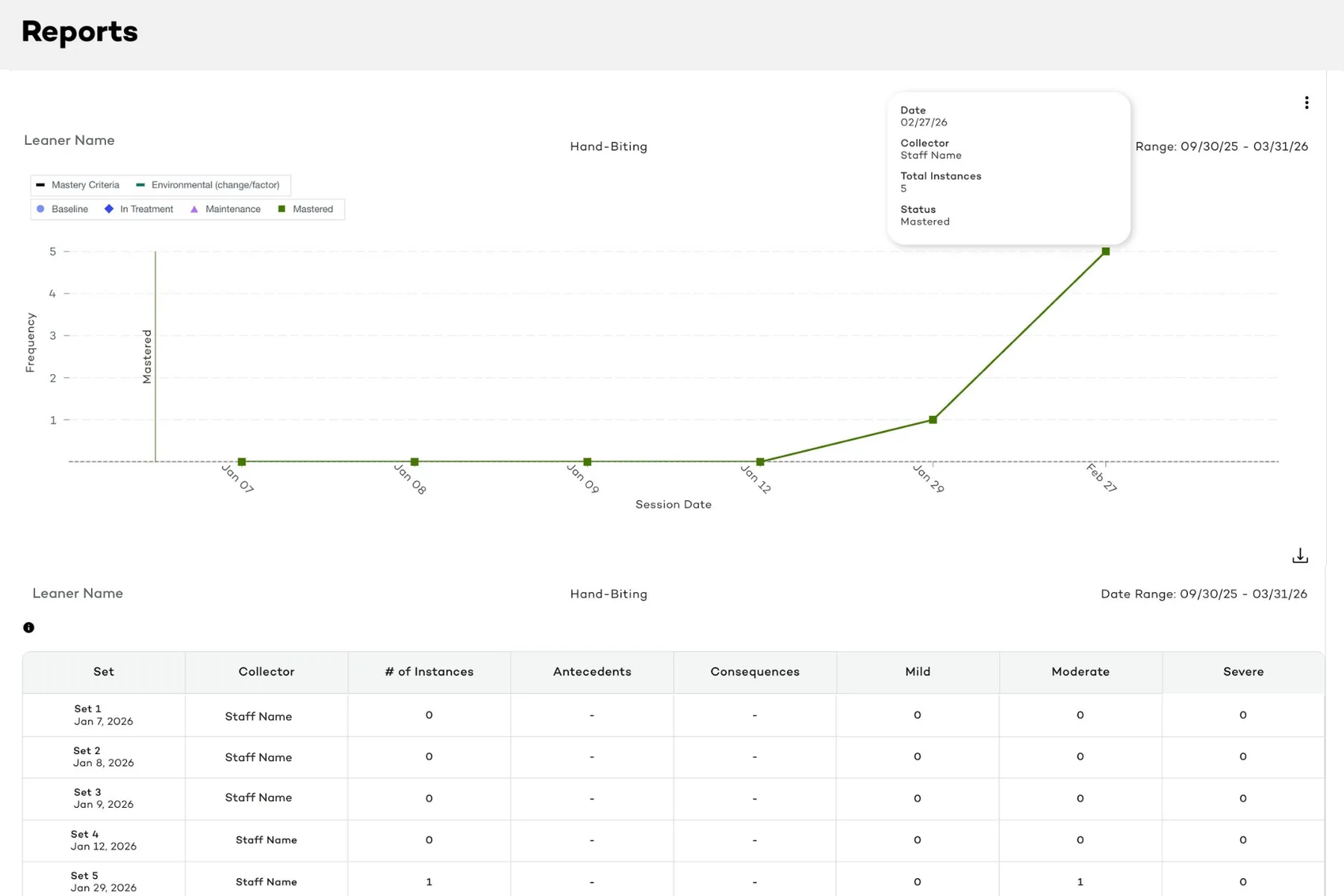Viewport: 1344px width, 896px height.
Task: Select the Jan 08 data point
Action: (x=414, y=462)
